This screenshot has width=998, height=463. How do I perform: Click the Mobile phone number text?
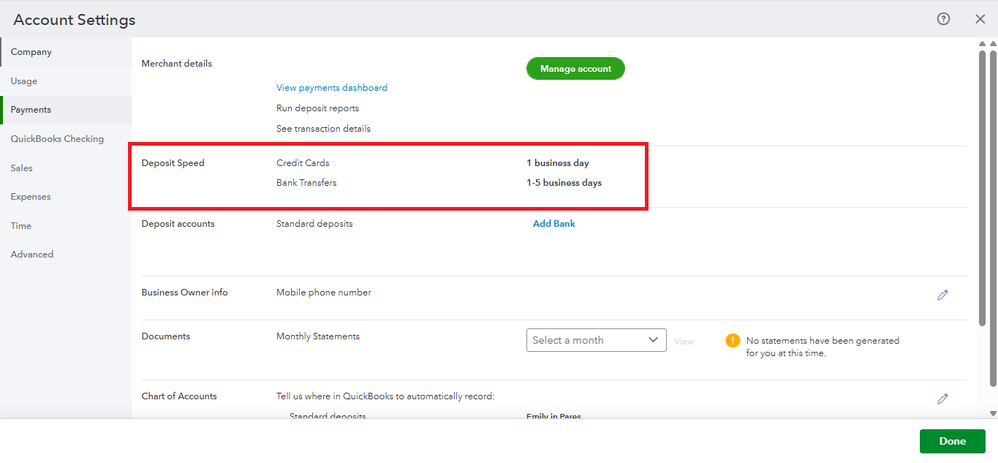click(x=323, y=292)
